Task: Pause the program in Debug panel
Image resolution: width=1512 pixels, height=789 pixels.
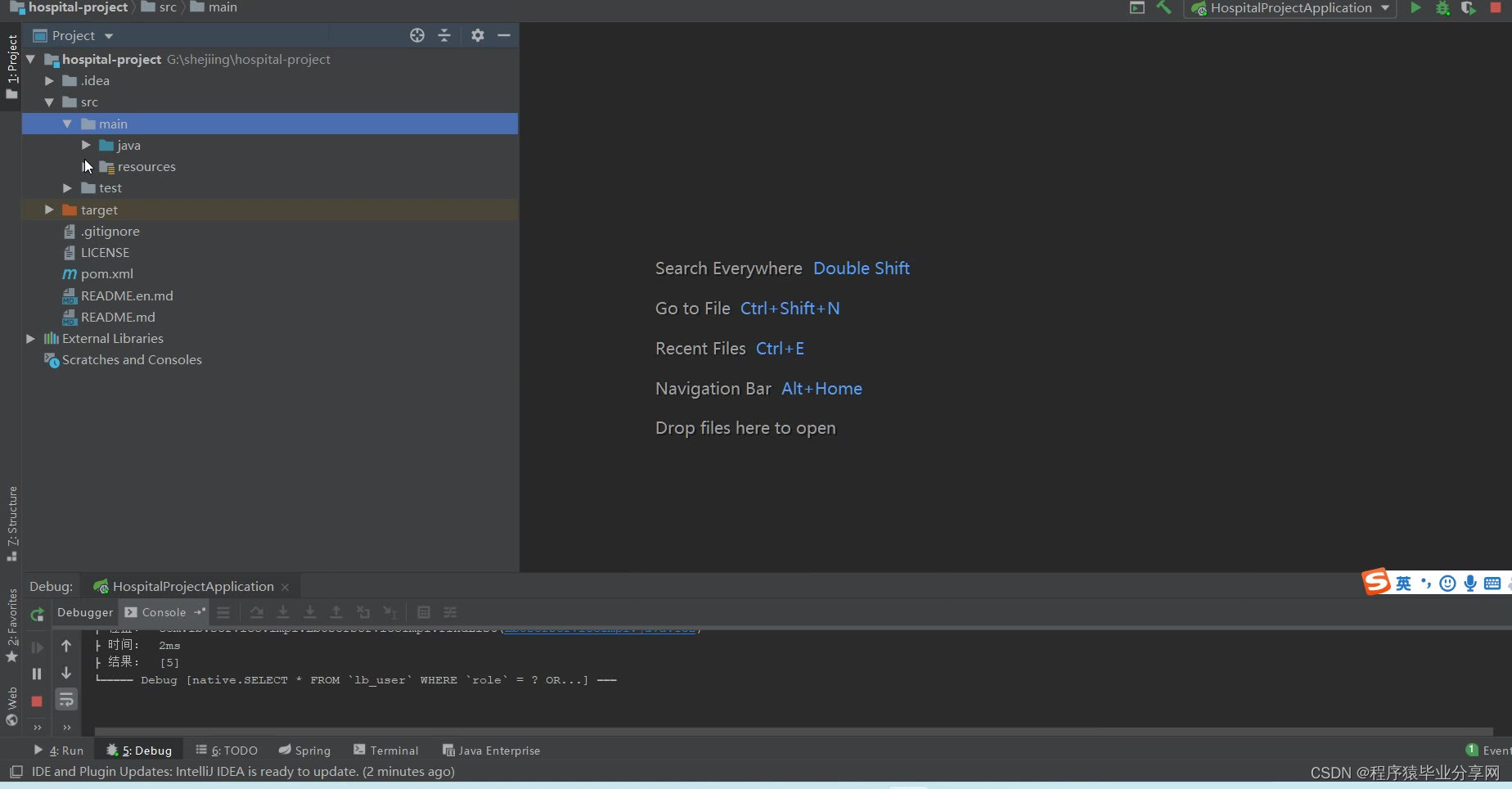Action: click(37, 674)
